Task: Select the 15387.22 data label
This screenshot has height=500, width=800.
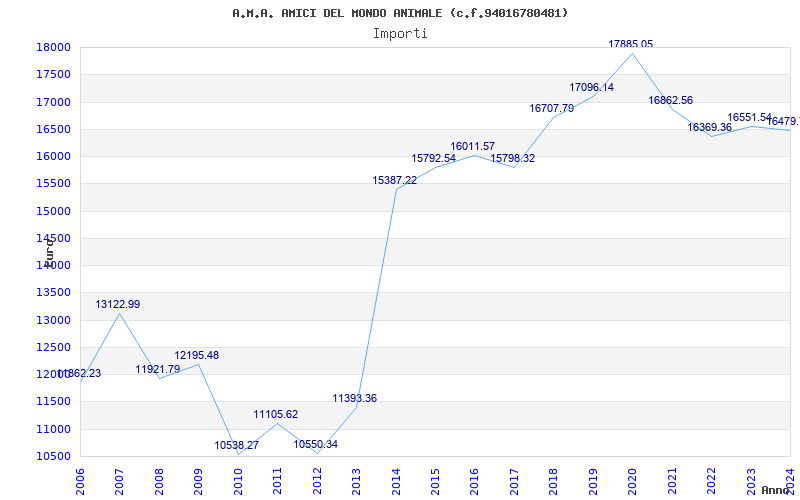Action: coord(394,180)
